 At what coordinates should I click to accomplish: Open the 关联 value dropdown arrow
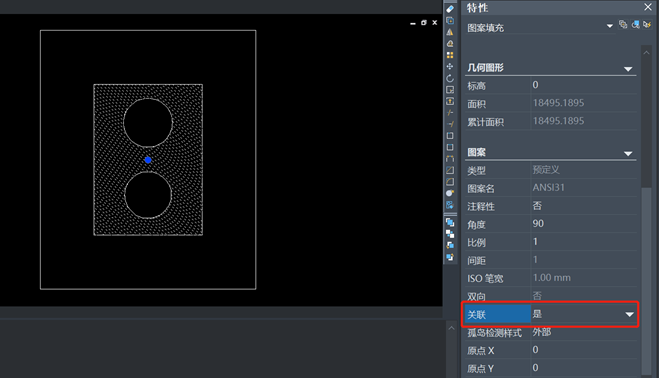click(629, 315)
